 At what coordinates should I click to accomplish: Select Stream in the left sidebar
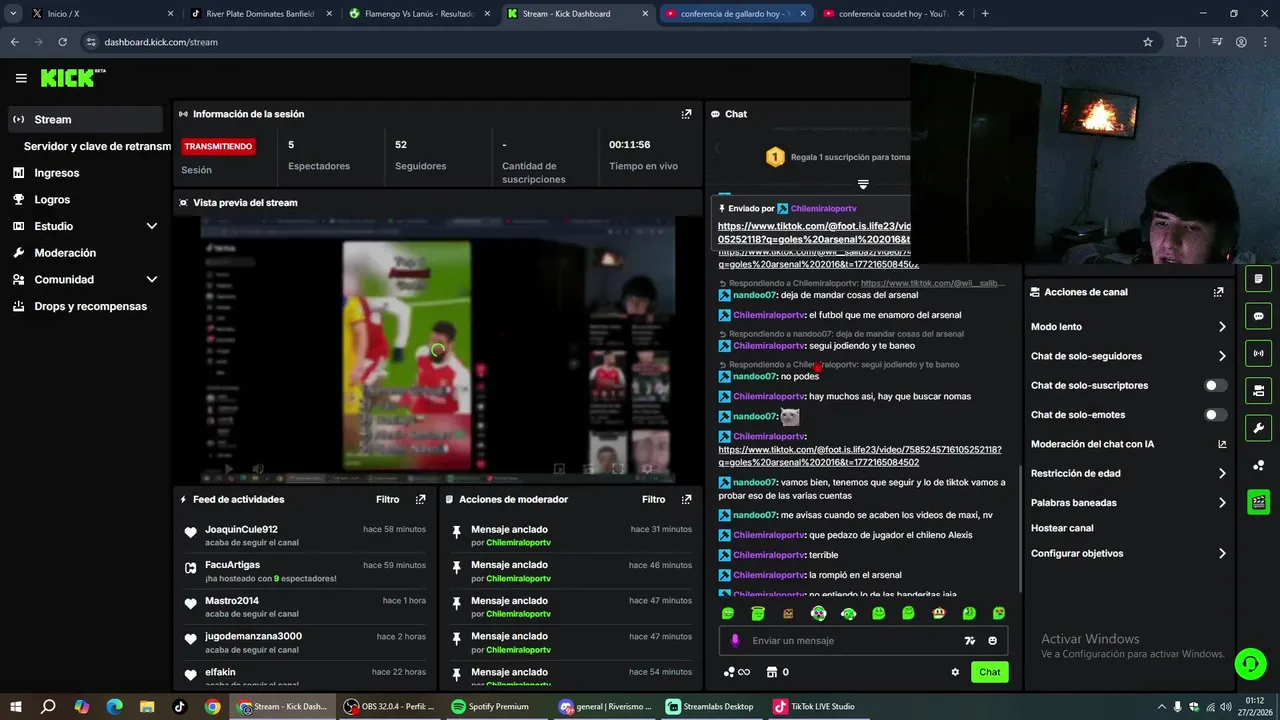pos(86,119)
